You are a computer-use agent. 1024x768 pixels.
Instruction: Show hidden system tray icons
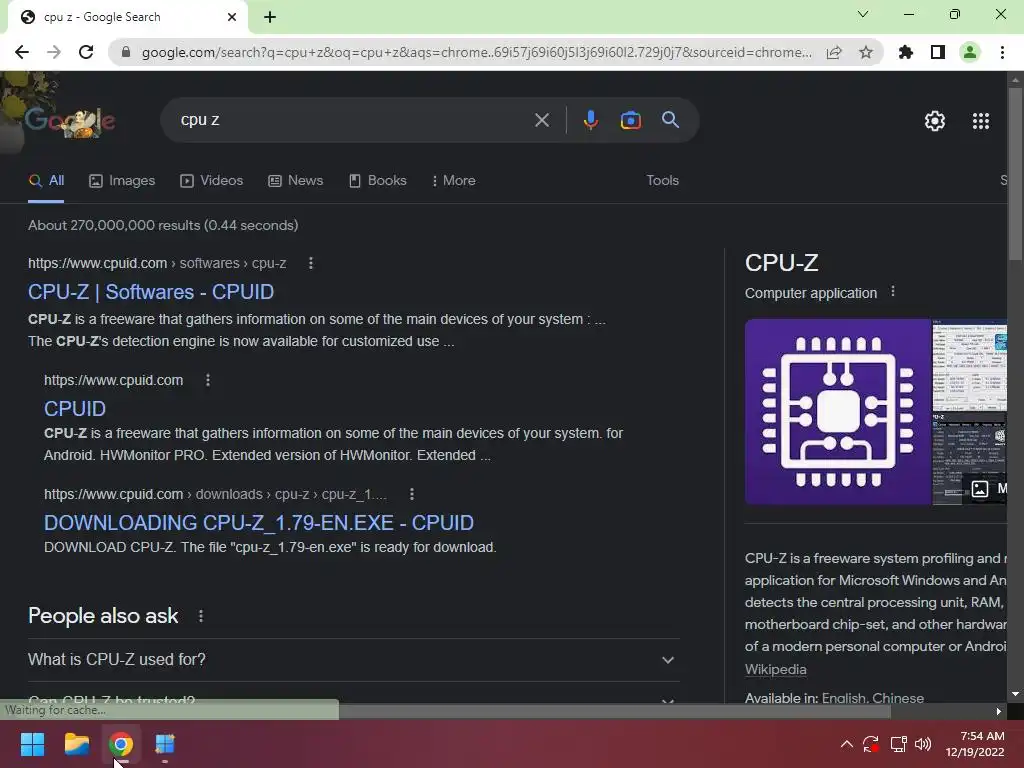point(846,744)
